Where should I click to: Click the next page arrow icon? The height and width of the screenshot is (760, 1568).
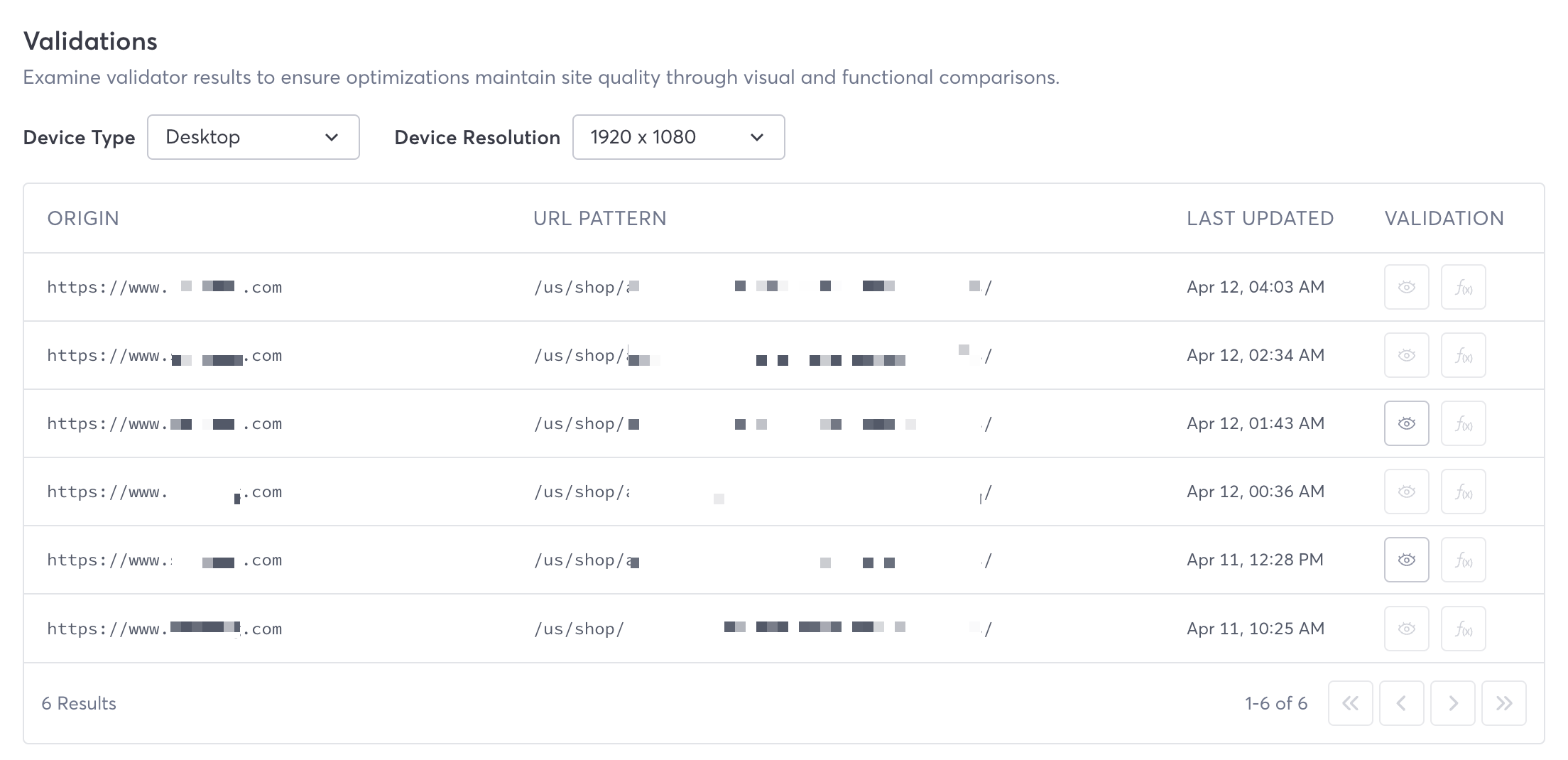click(x=1453, y=703)
